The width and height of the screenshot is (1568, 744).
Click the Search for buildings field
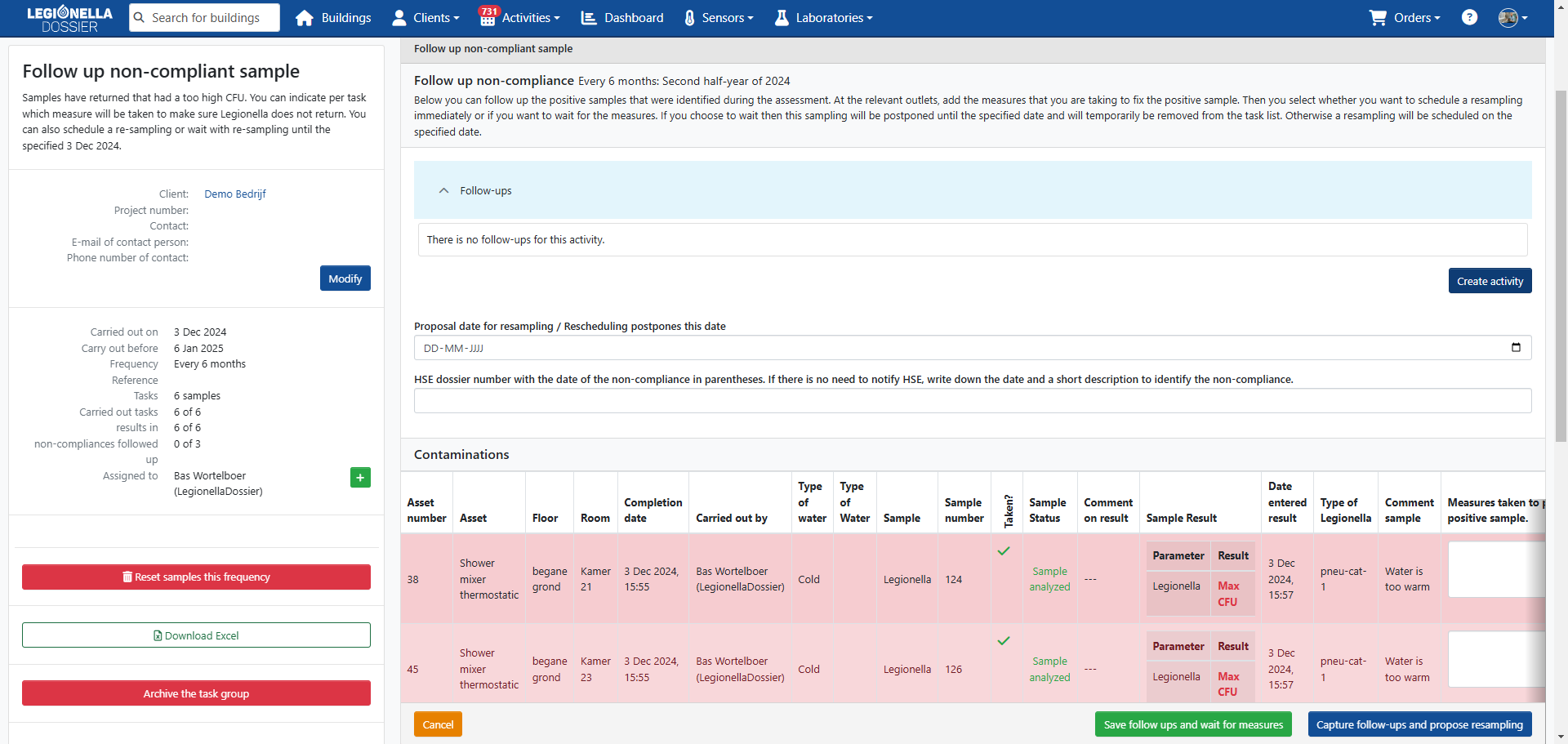(x=204, y=18)
